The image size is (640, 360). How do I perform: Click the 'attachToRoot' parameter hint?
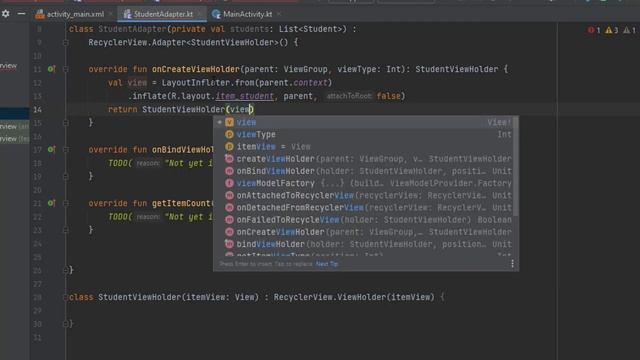349,96
